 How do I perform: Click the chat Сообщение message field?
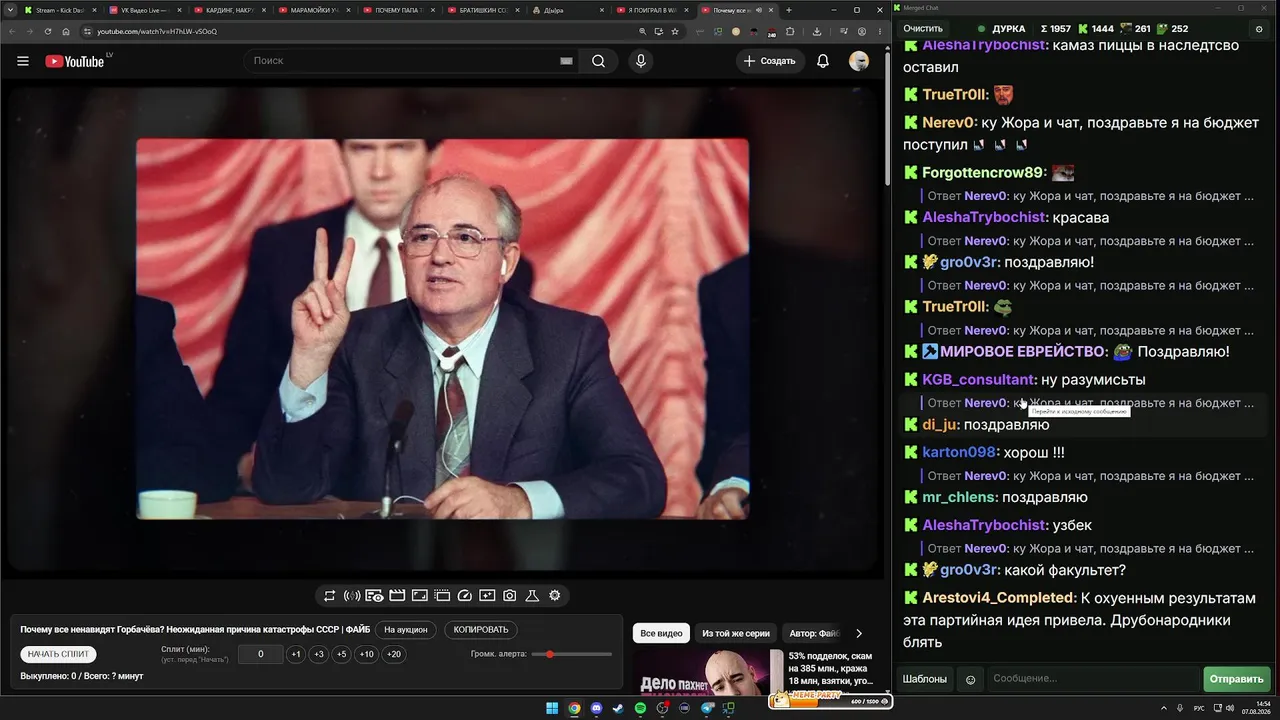pyautogui.click(x=1093, y=679)
